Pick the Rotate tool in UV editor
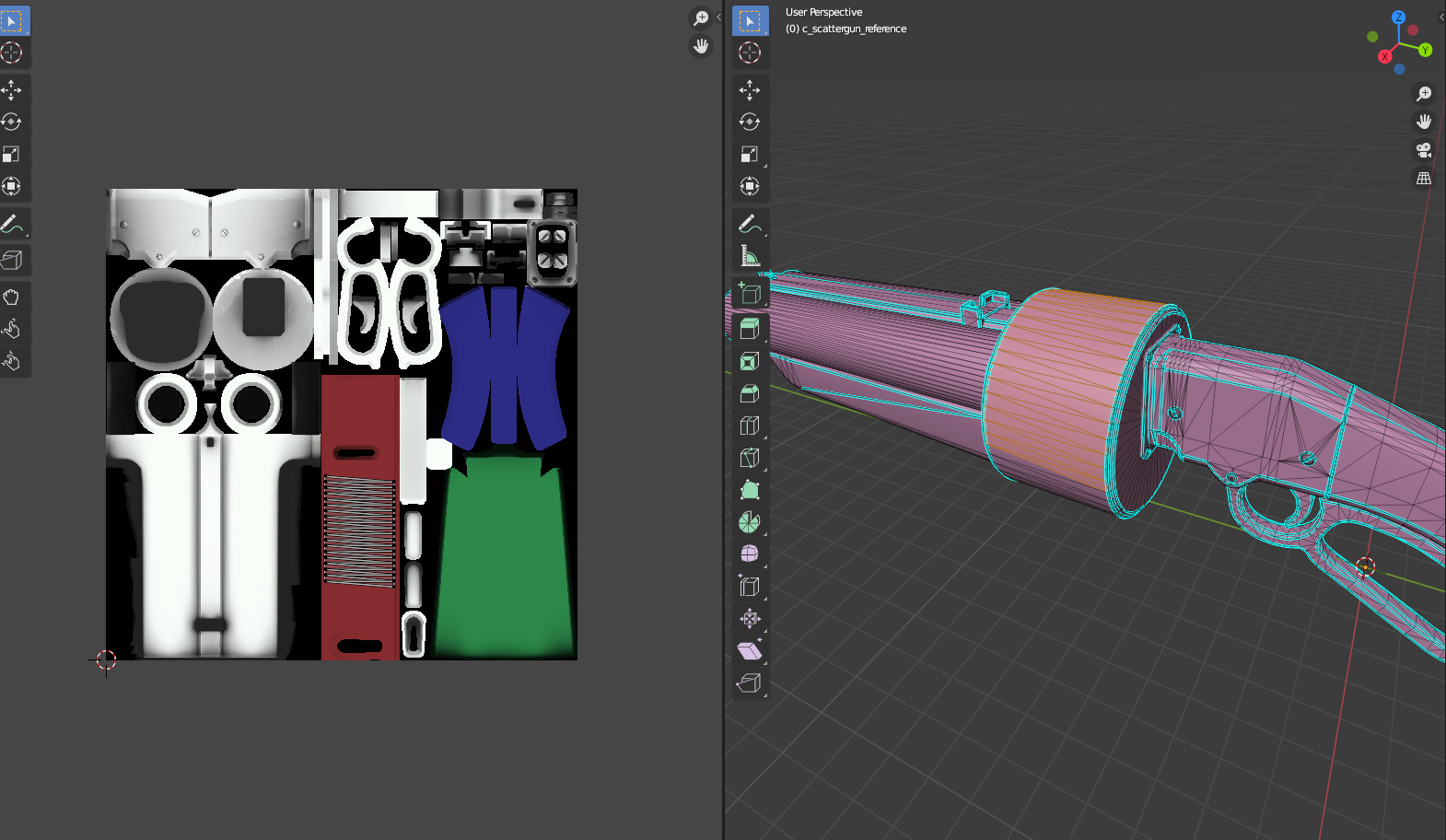This screenshot has width=1446, height=840. [x=13, y=122]
